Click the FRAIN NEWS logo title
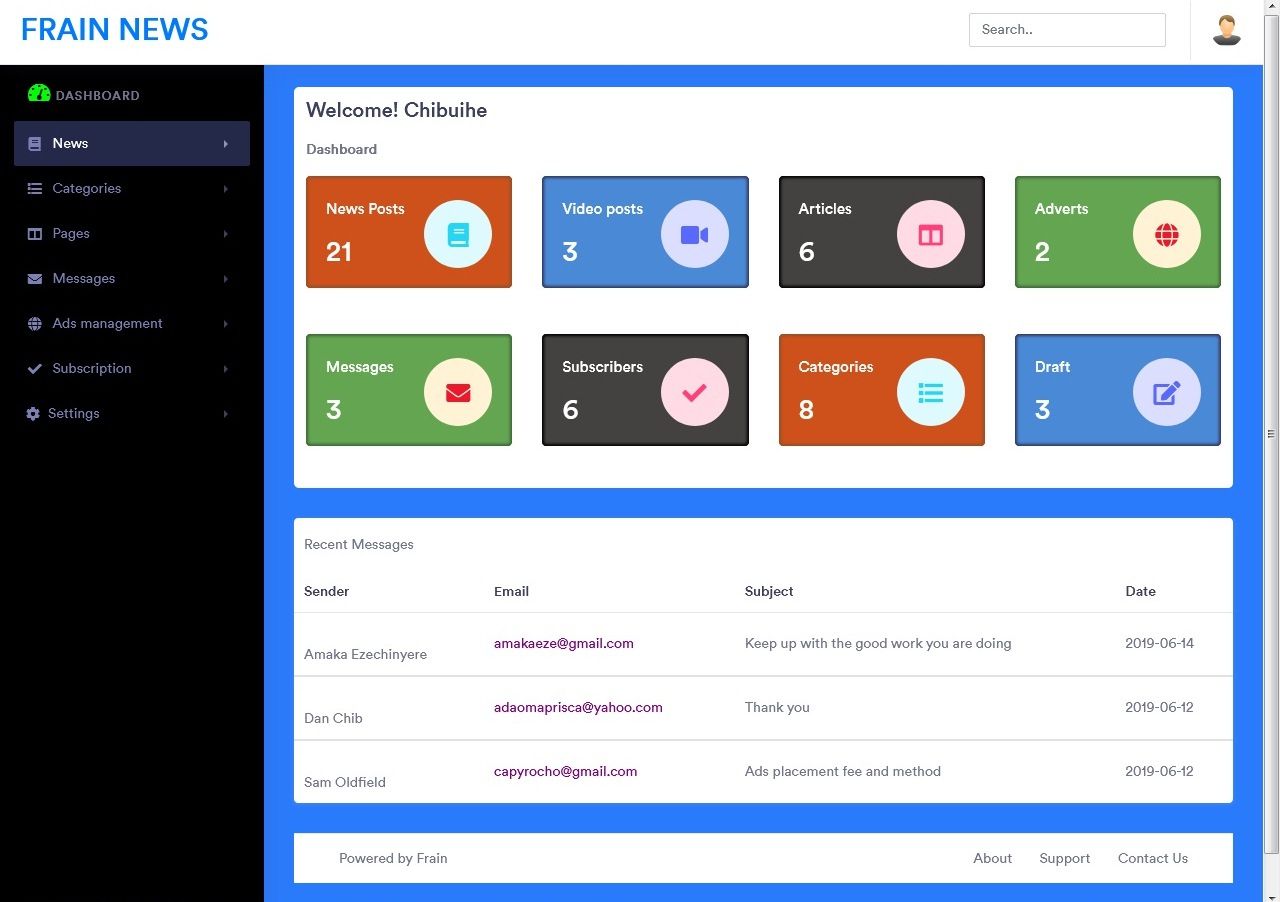Image resolution: width=1280 pixels, height=902 pixels. tap(115, 30)
